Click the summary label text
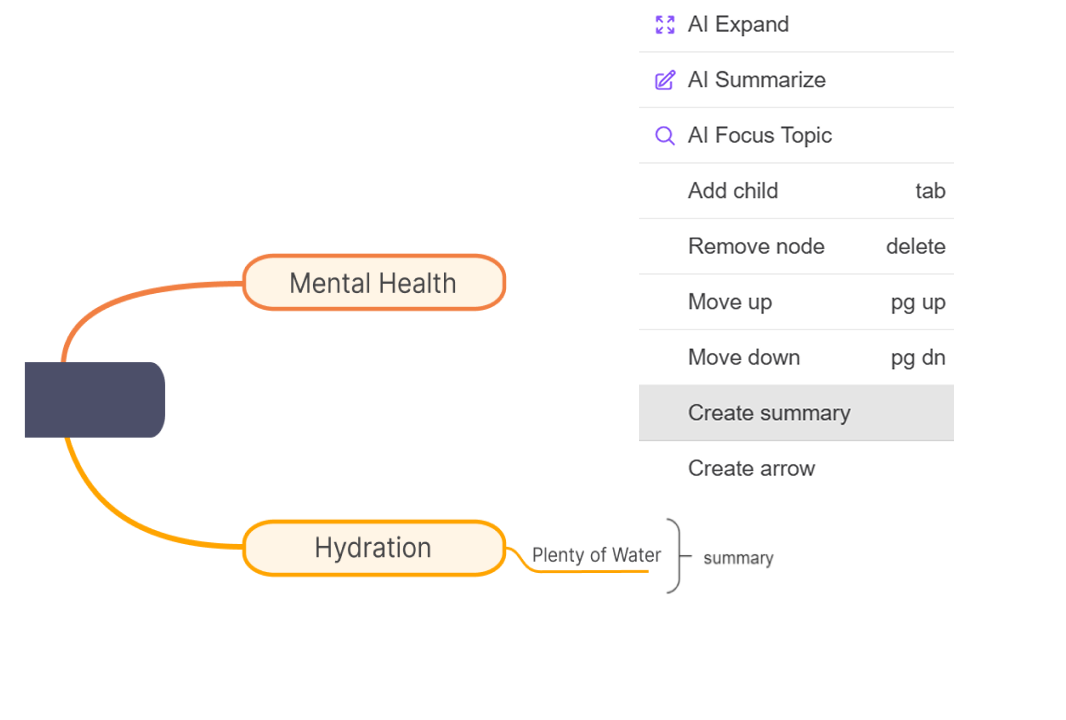Screen dimensions: 1066x720 click(x=738, y=558)
